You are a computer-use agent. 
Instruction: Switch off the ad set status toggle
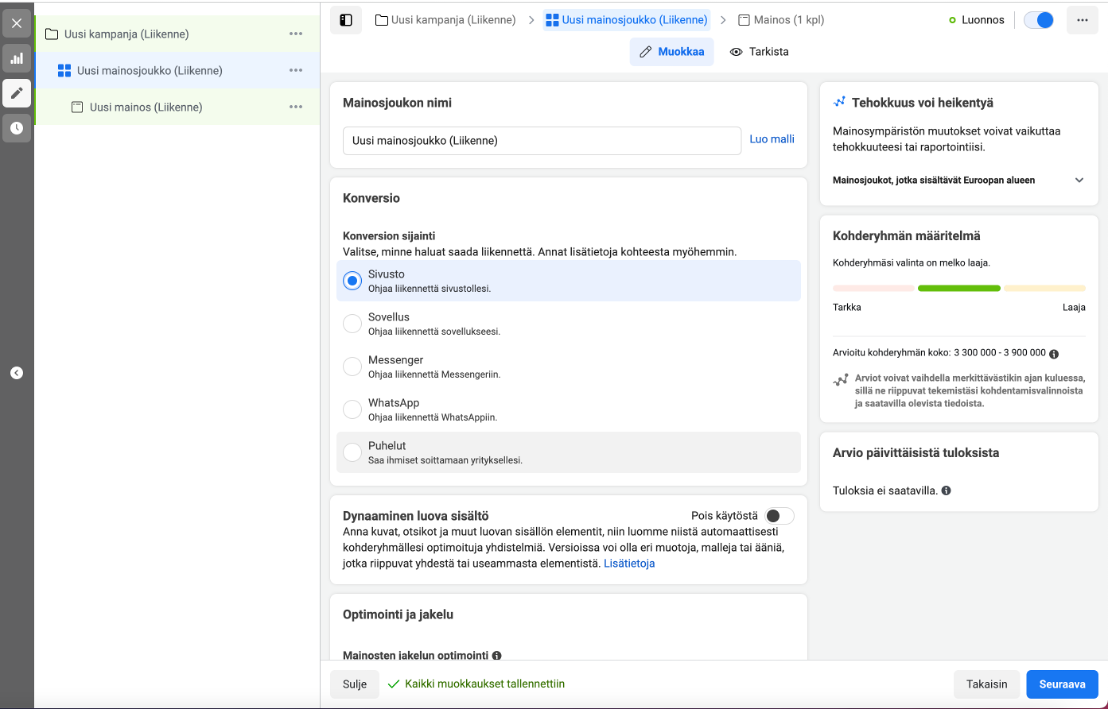tap(1038, 20)
